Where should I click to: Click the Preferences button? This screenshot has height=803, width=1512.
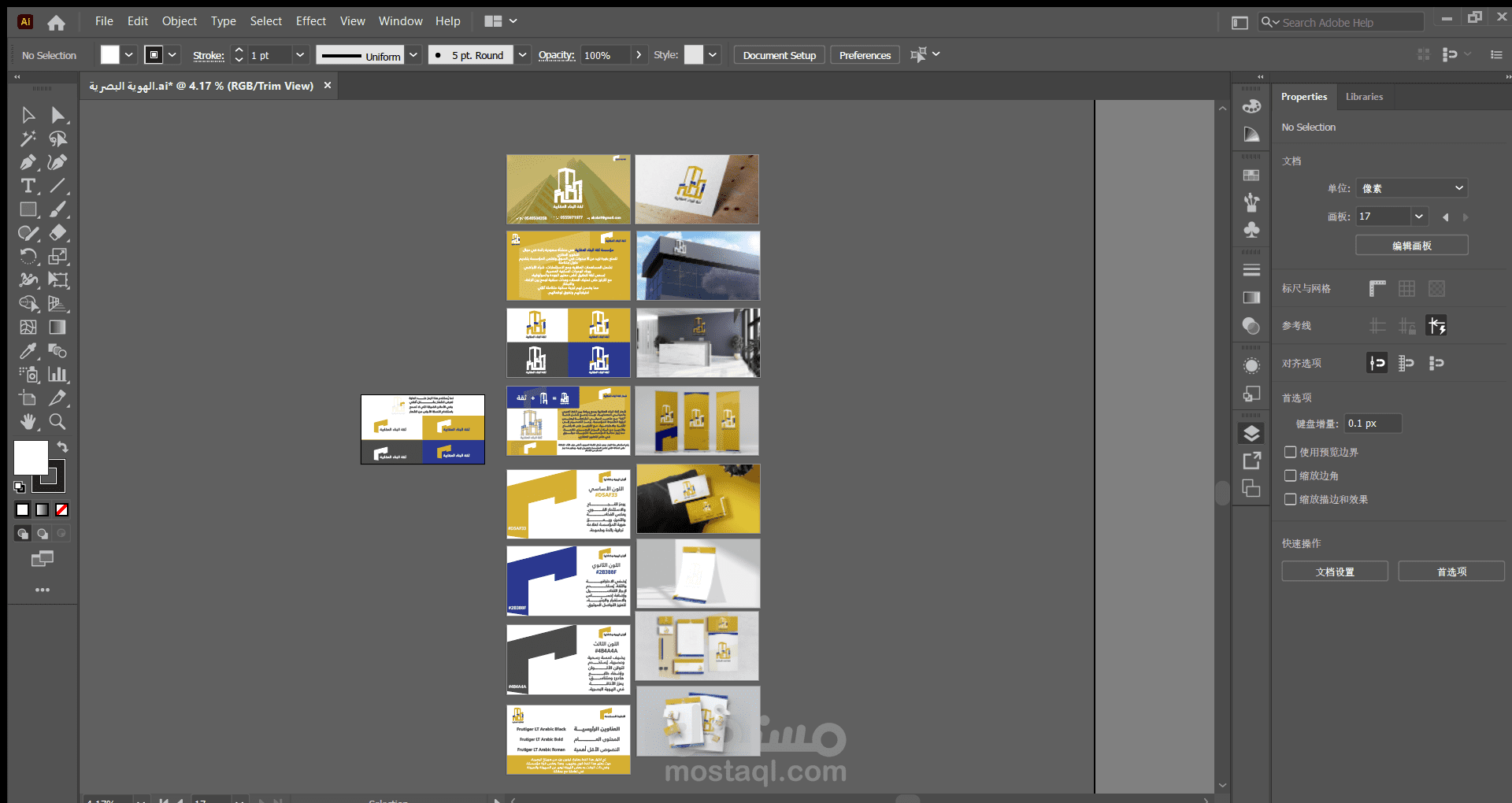865,55
